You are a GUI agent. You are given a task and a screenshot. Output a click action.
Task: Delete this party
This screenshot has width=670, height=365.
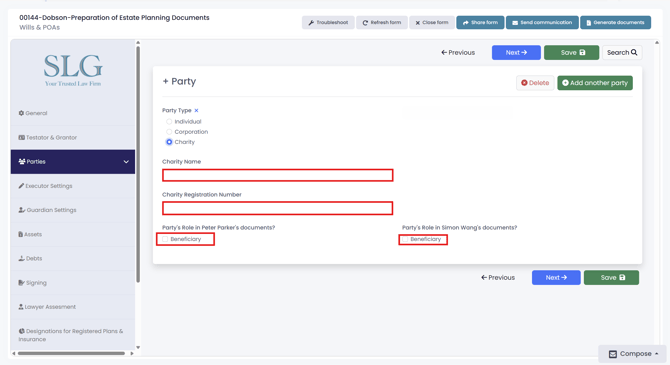(x=535, y=83)
